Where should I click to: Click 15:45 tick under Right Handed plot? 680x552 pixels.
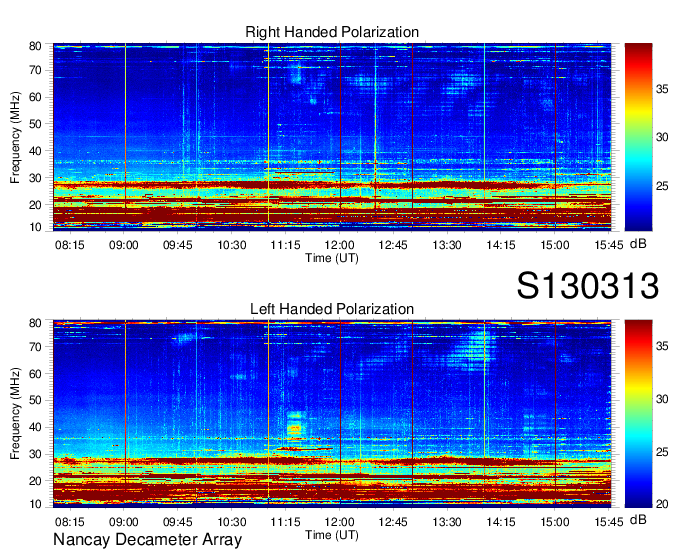click(x=609, y=245)
